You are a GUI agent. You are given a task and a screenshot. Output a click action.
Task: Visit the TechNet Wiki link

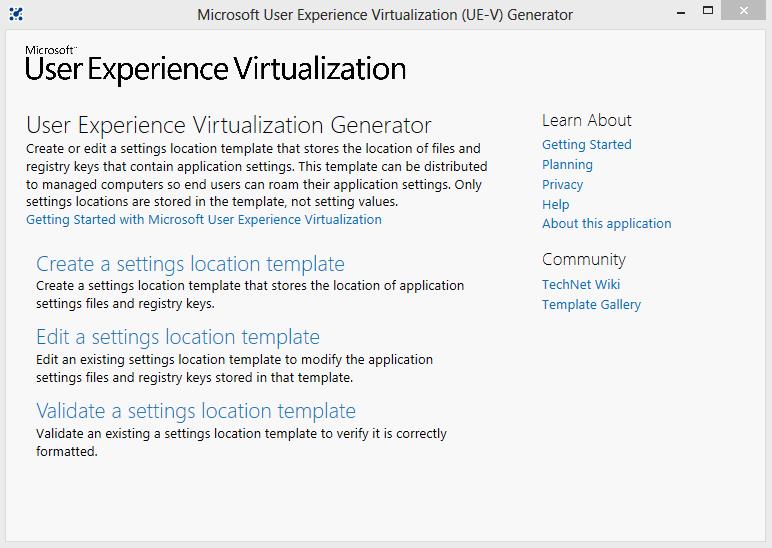[581, 285]
